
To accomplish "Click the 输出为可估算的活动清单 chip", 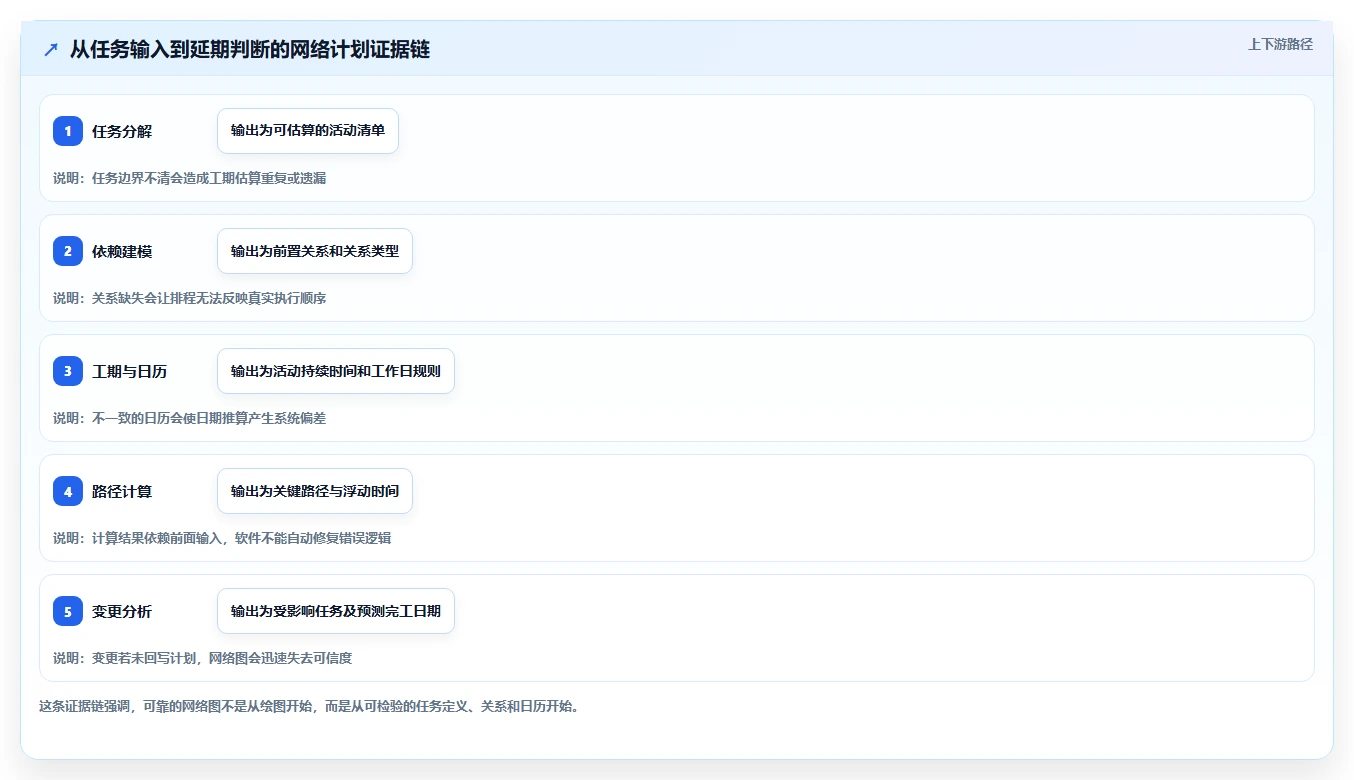I will [x=308, y=131].
